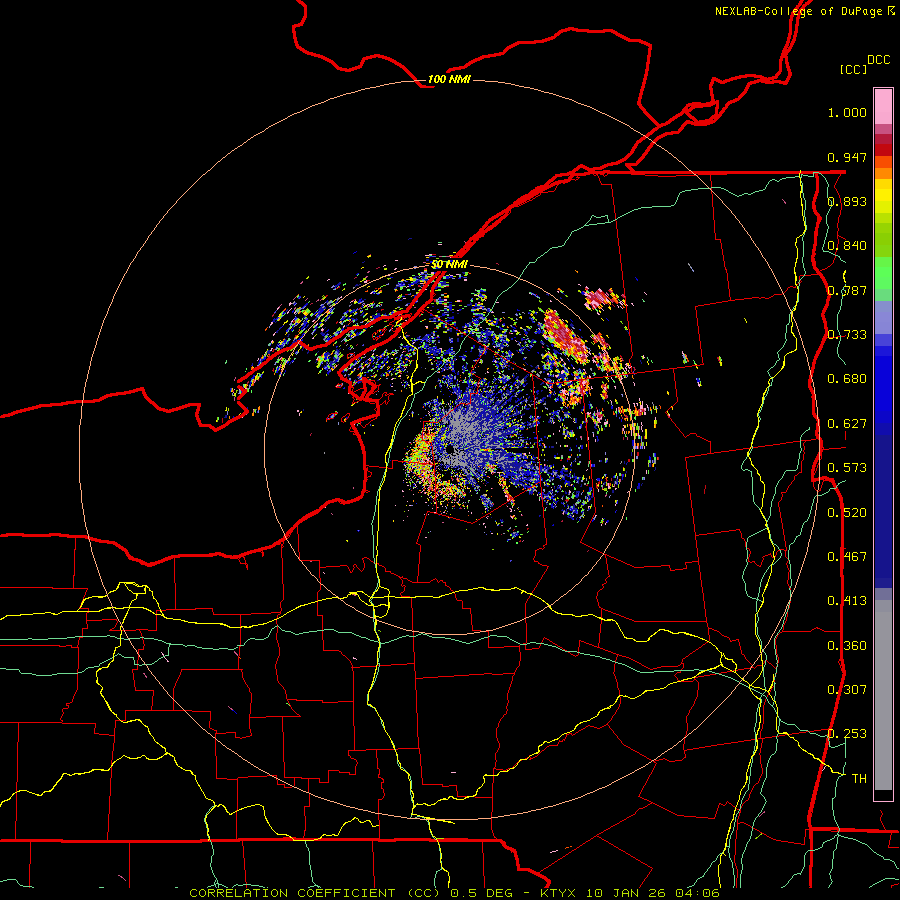Screen dimensions: 900x900
Task: Click the 0.360 scale value
Action: click(847, 646)
